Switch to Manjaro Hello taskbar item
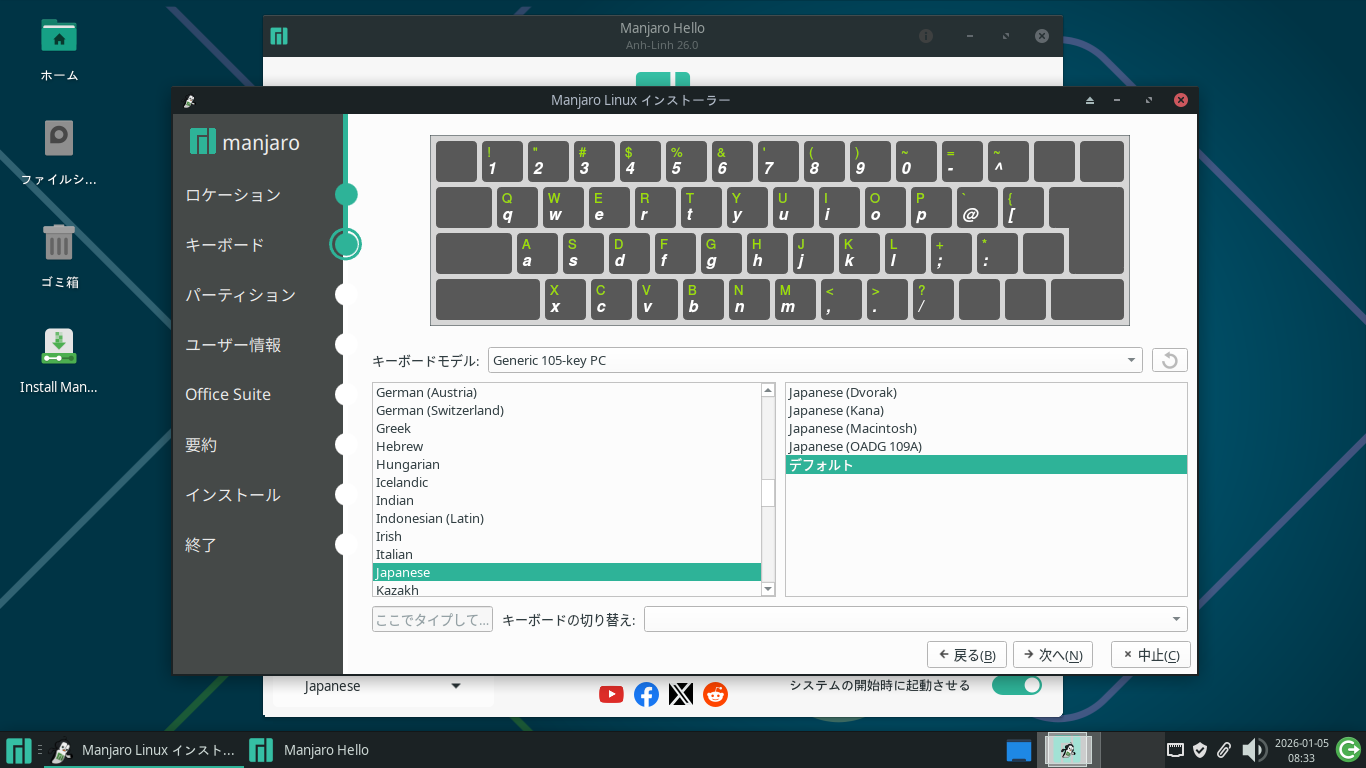1366x768 pixels. (x=310, y=750)
